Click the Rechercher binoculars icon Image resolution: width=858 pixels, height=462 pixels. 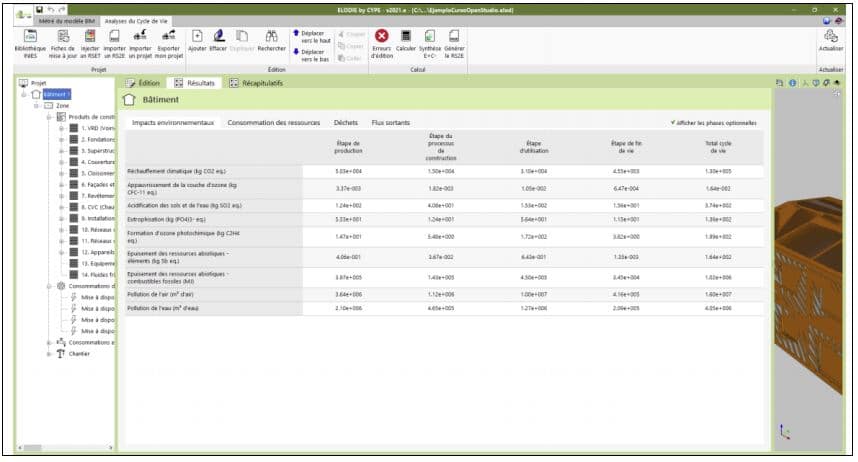(270, 37)
